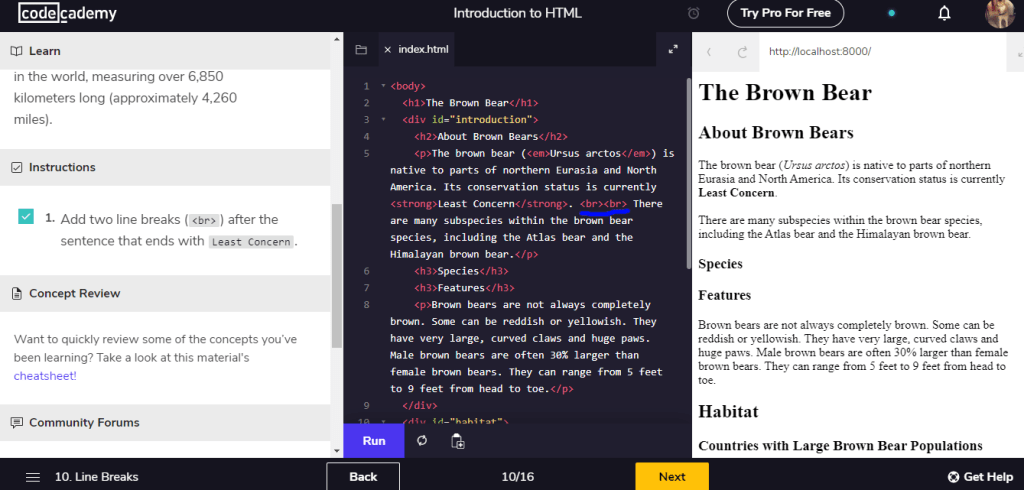Copy code using the clipboard icon
The image size is (1024, 490).
point(457,441)
